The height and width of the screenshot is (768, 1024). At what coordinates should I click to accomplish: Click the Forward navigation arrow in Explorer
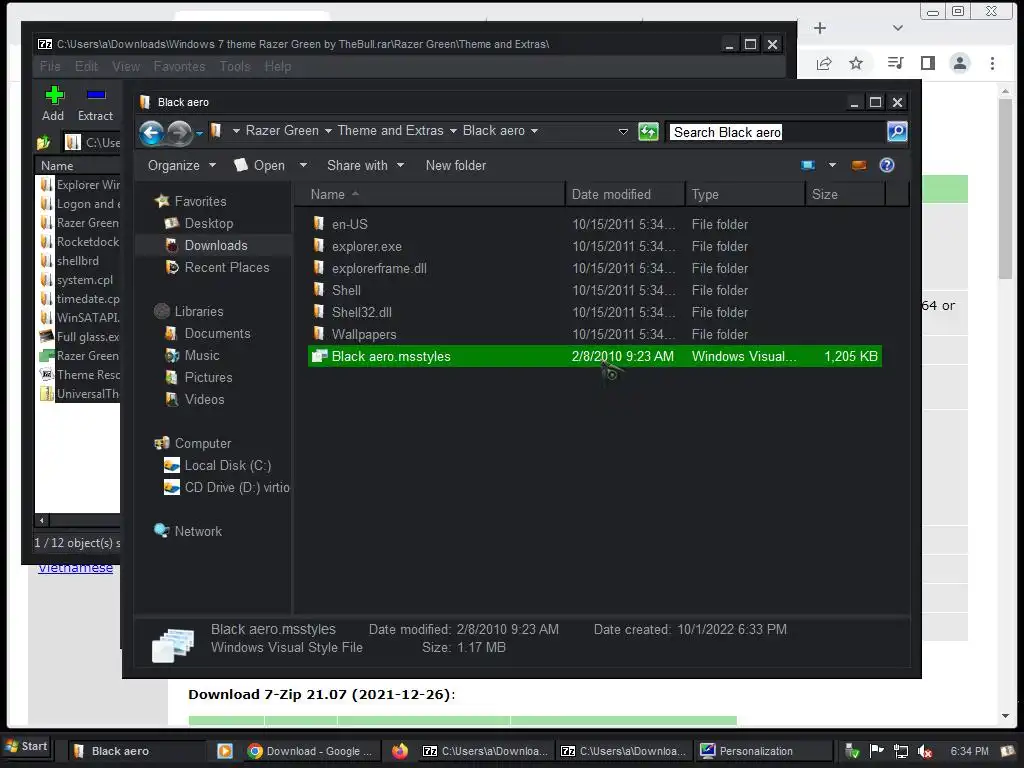(180, 133)
